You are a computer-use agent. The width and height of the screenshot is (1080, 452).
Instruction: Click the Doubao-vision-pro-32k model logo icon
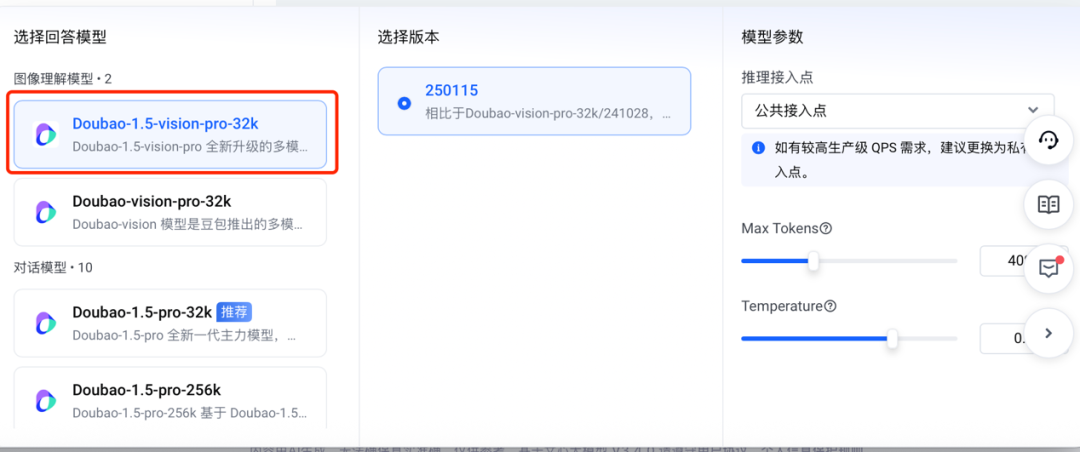click(x=46, y=212)
